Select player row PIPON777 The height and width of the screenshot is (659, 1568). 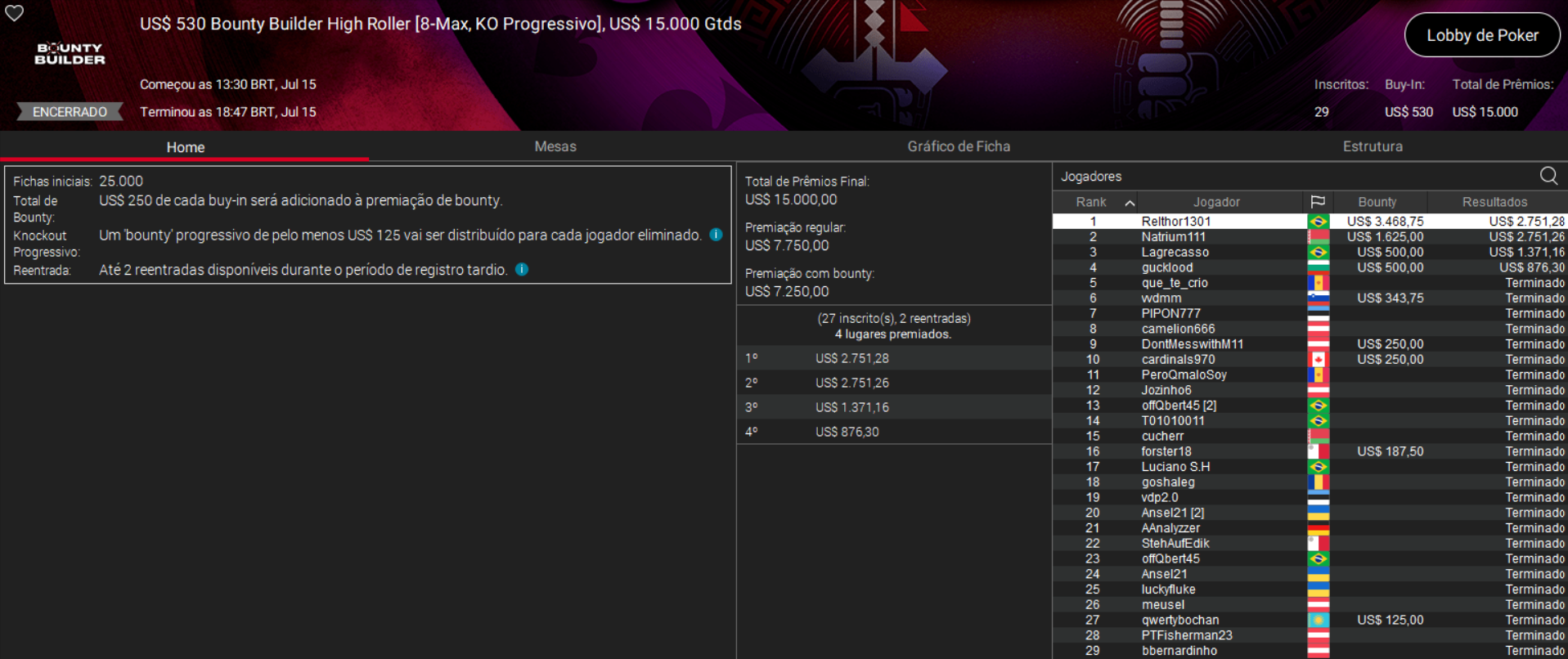point(1310,314)
